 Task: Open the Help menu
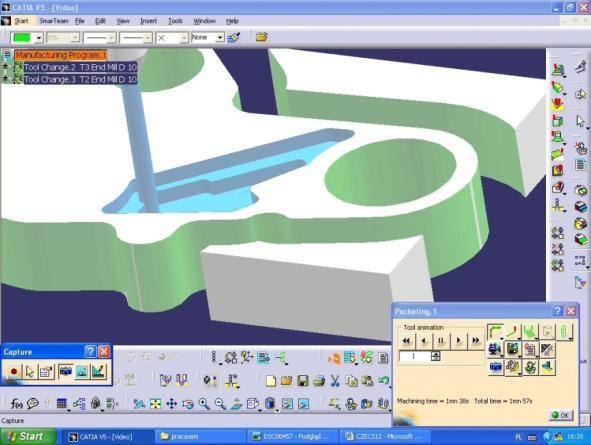232,21
